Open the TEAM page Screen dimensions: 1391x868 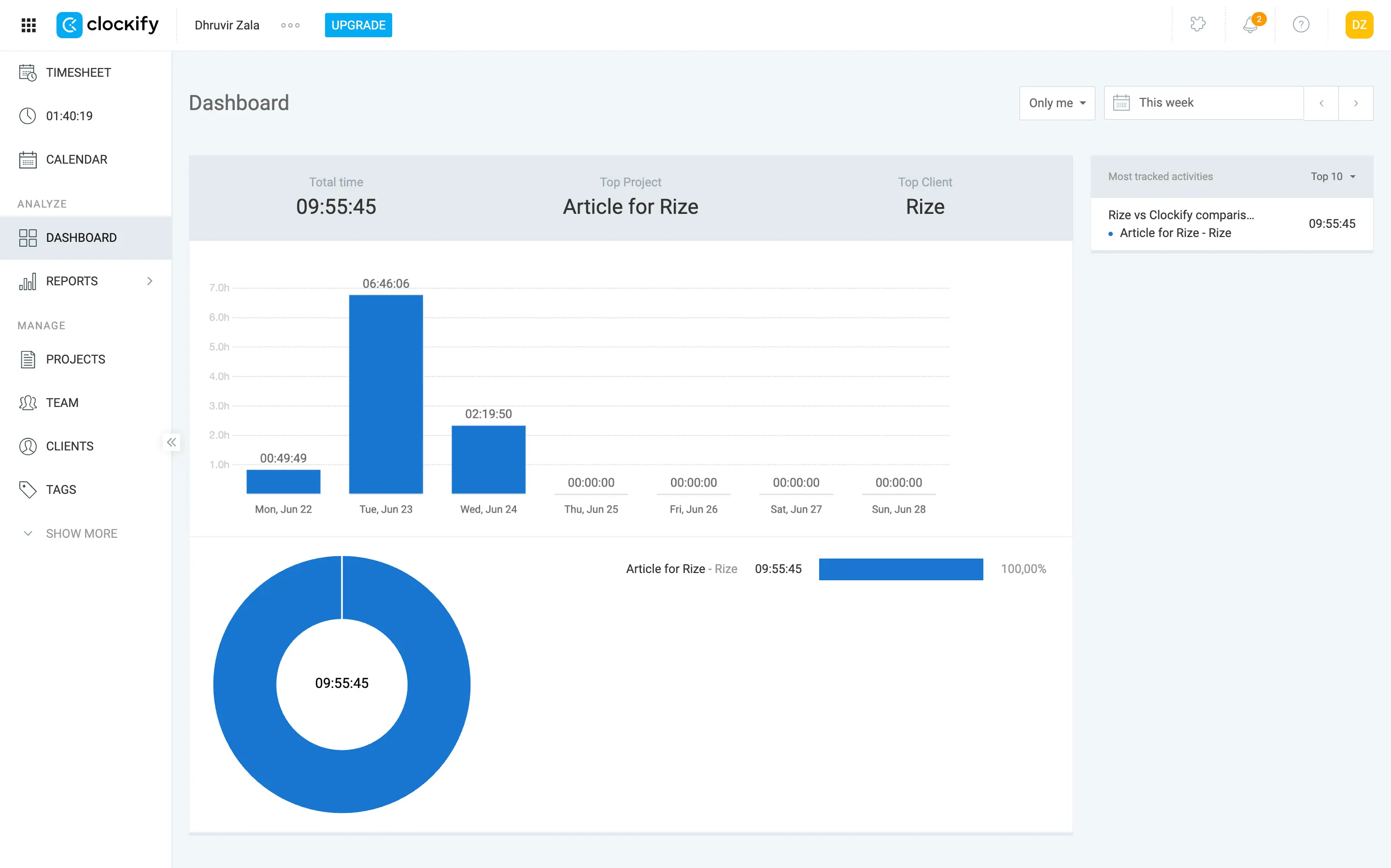click(x=85, y=403)
